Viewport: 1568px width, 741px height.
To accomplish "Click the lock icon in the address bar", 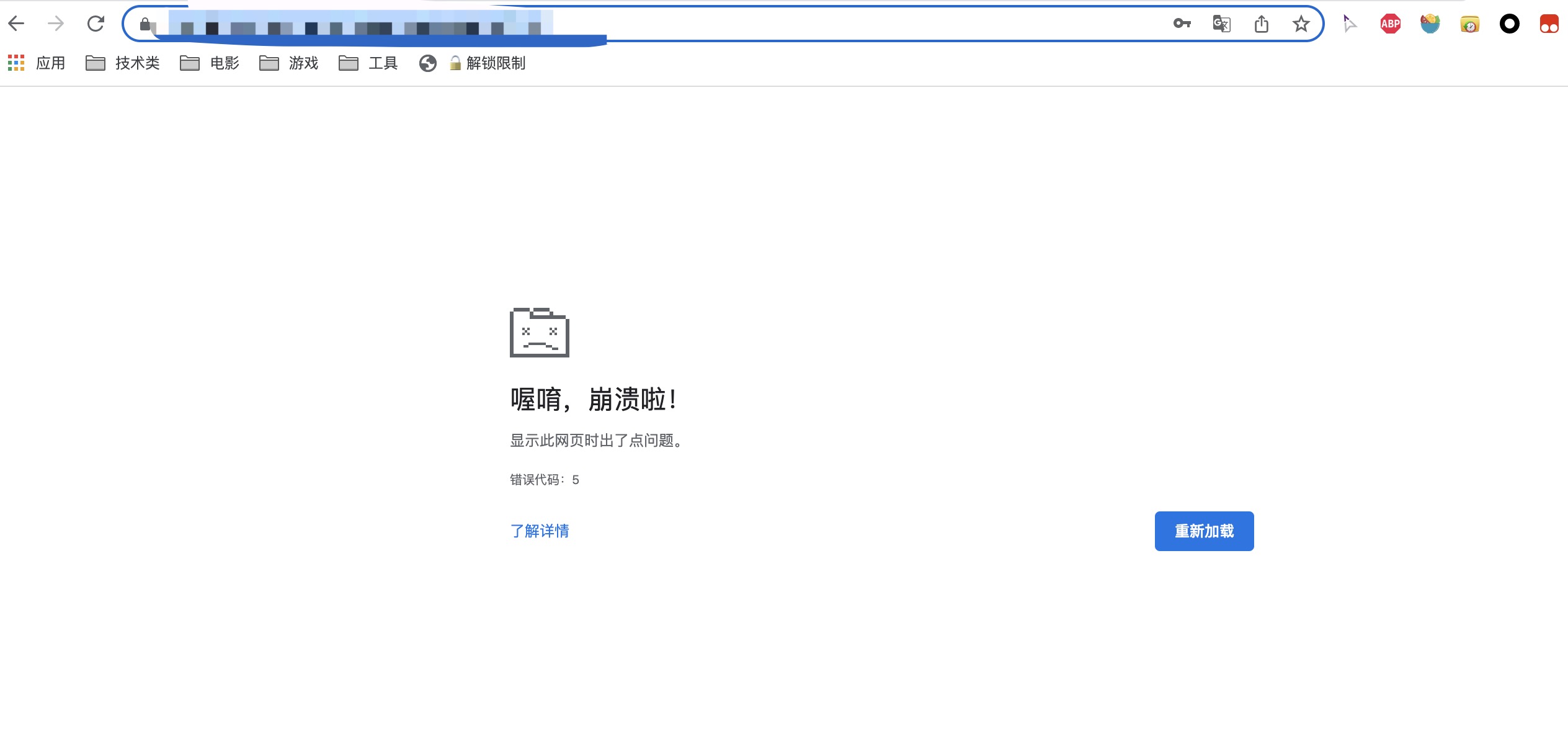I will click(145, 25).
